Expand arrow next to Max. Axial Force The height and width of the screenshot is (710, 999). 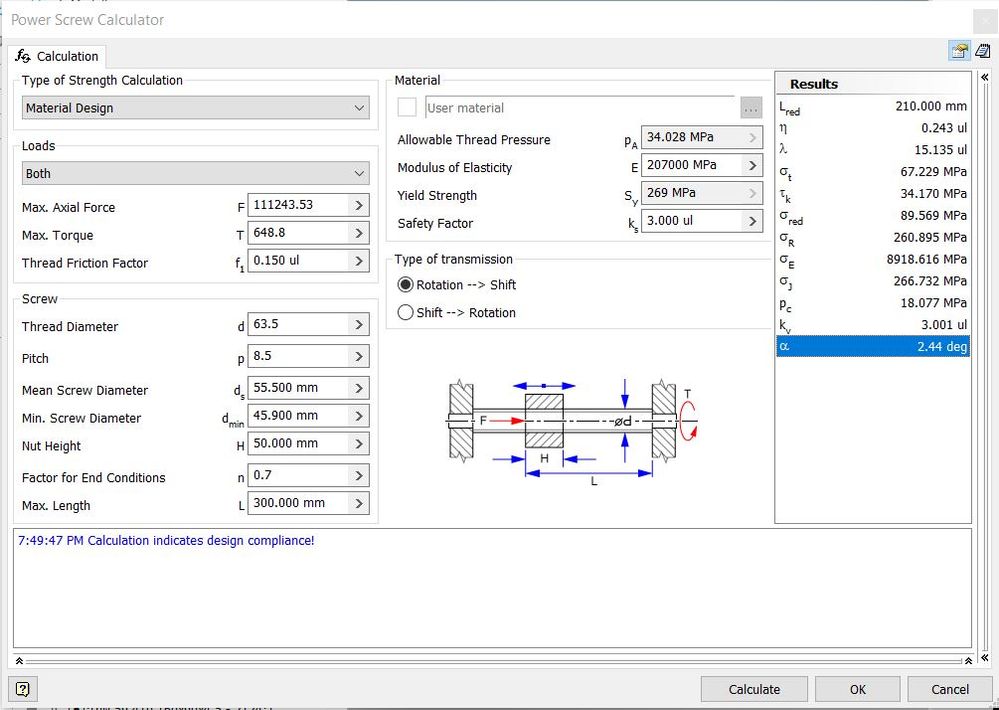point(359,205)
